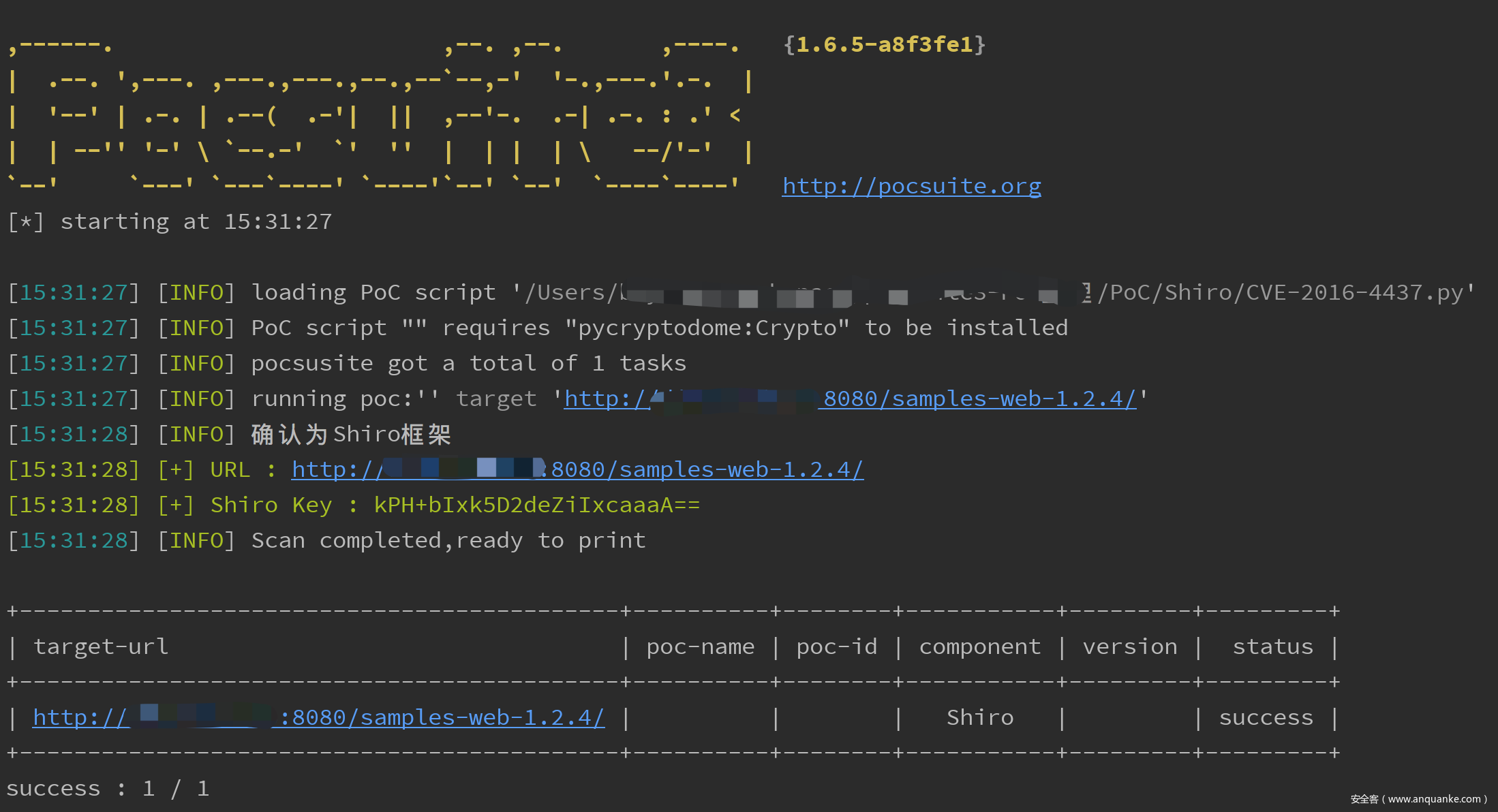1498x812 pixels.
Task: Click the 'success' status cell
Action: [1266, 717]
